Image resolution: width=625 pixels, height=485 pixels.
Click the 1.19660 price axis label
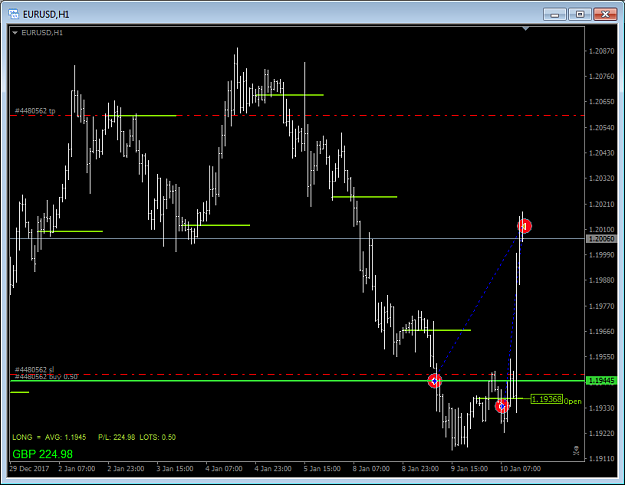point(602,332)
